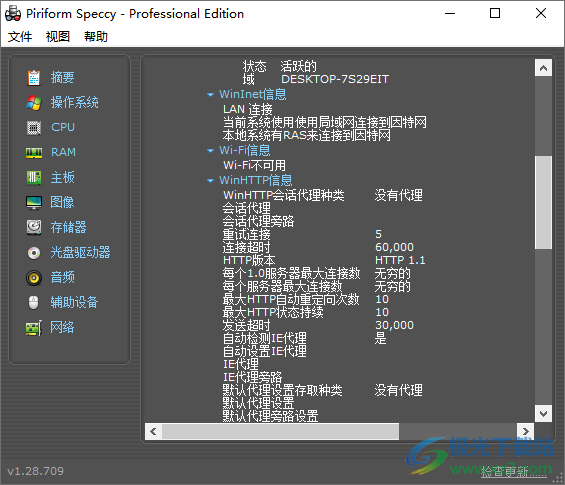
Task: Click the vertical scrollbar up arrow
Action: point(543,68)
